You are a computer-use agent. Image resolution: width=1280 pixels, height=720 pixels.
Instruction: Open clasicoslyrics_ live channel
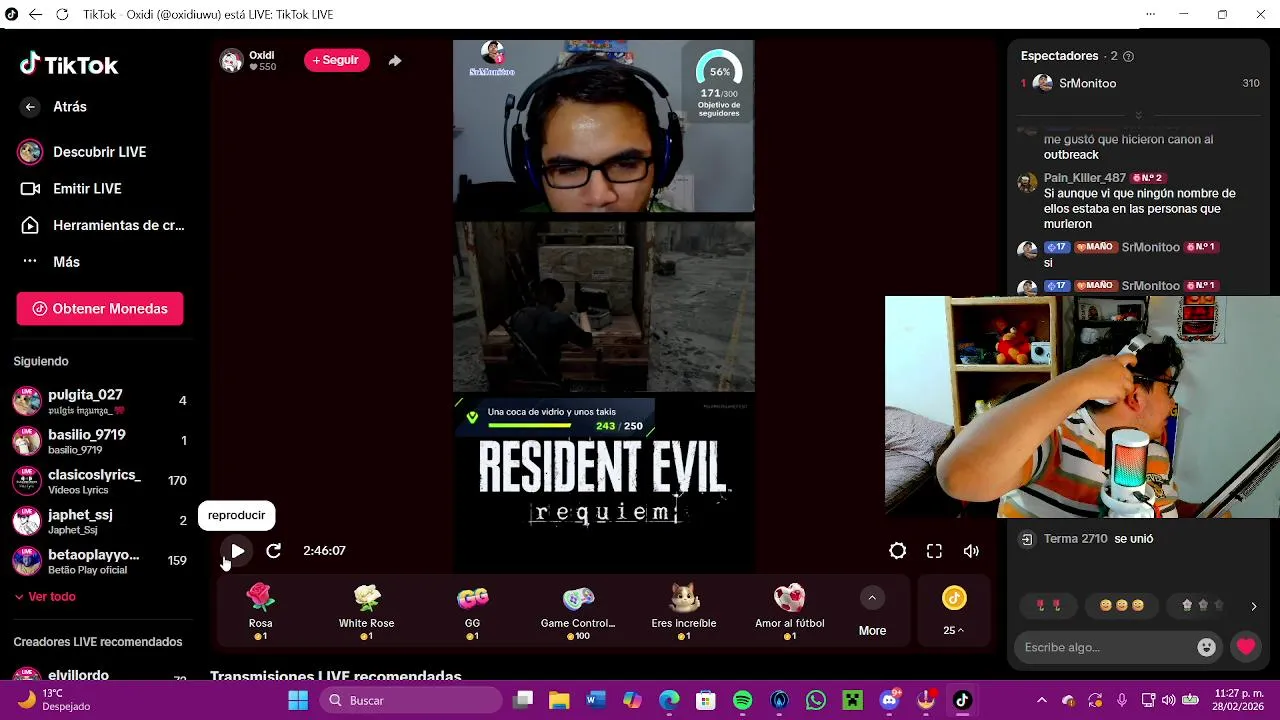100,481
